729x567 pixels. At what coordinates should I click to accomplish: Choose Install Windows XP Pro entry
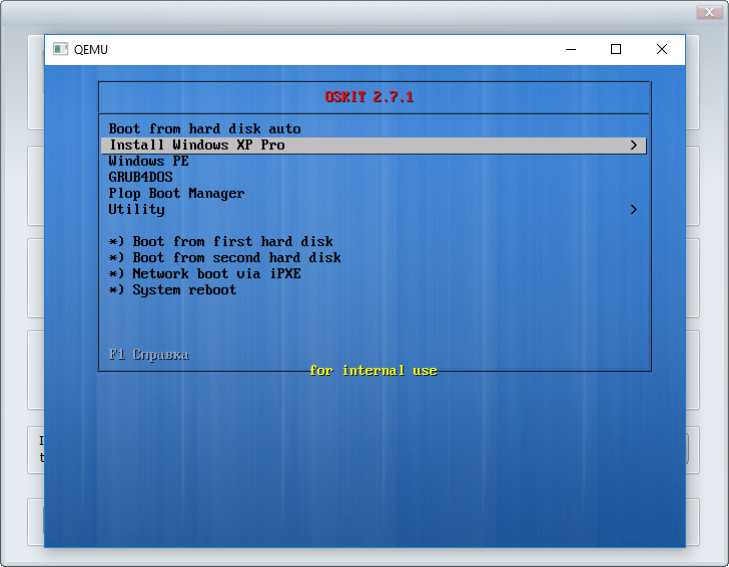373,145
